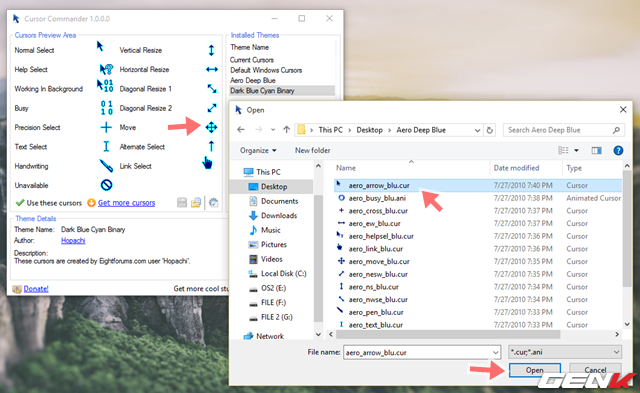Click the Horizontal Resize cursor preview
This screenshot has height=393, width=640.
click(211, 69)
